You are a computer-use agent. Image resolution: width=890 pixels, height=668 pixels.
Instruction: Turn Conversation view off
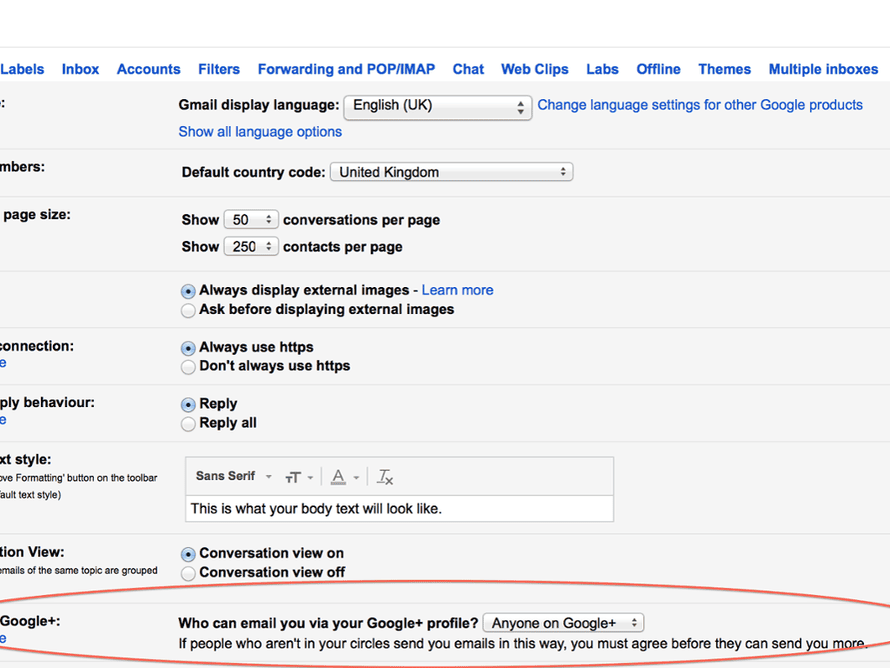pos(188,573)
